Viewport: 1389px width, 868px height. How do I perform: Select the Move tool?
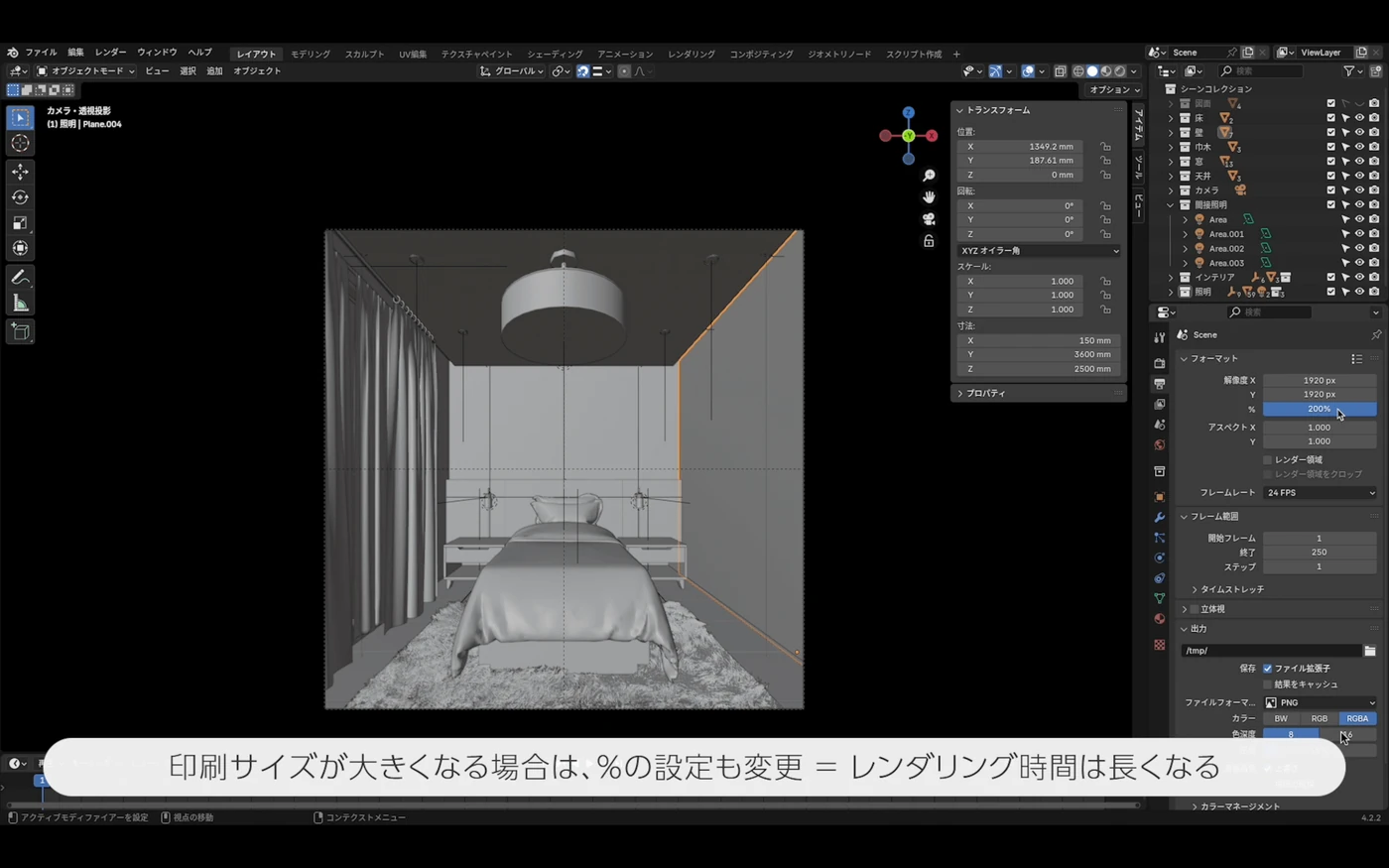(x=20, y=173)
